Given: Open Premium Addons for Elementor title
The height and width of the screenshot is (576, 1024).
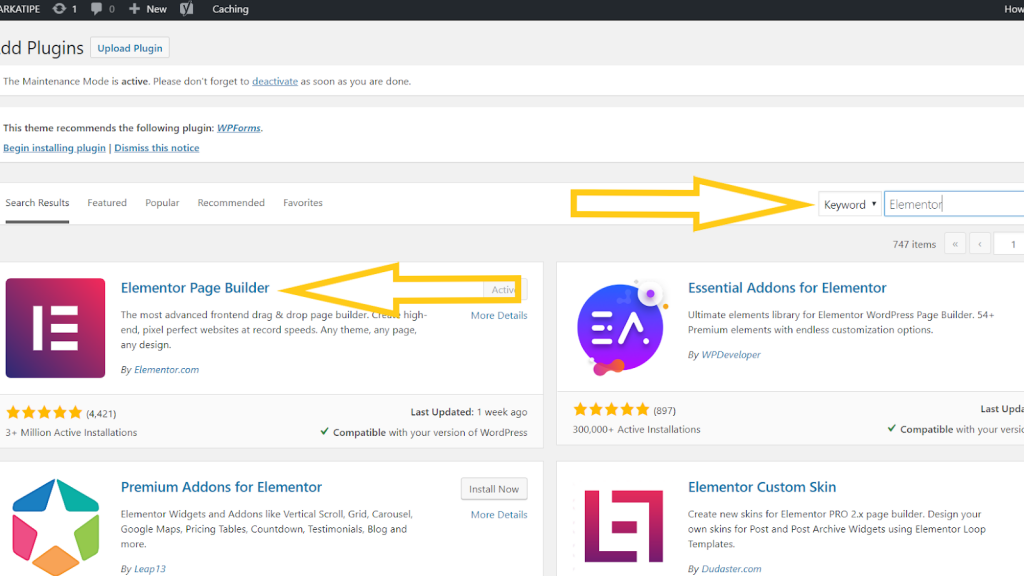Looking at the screenshot, I should coord(221,487).
